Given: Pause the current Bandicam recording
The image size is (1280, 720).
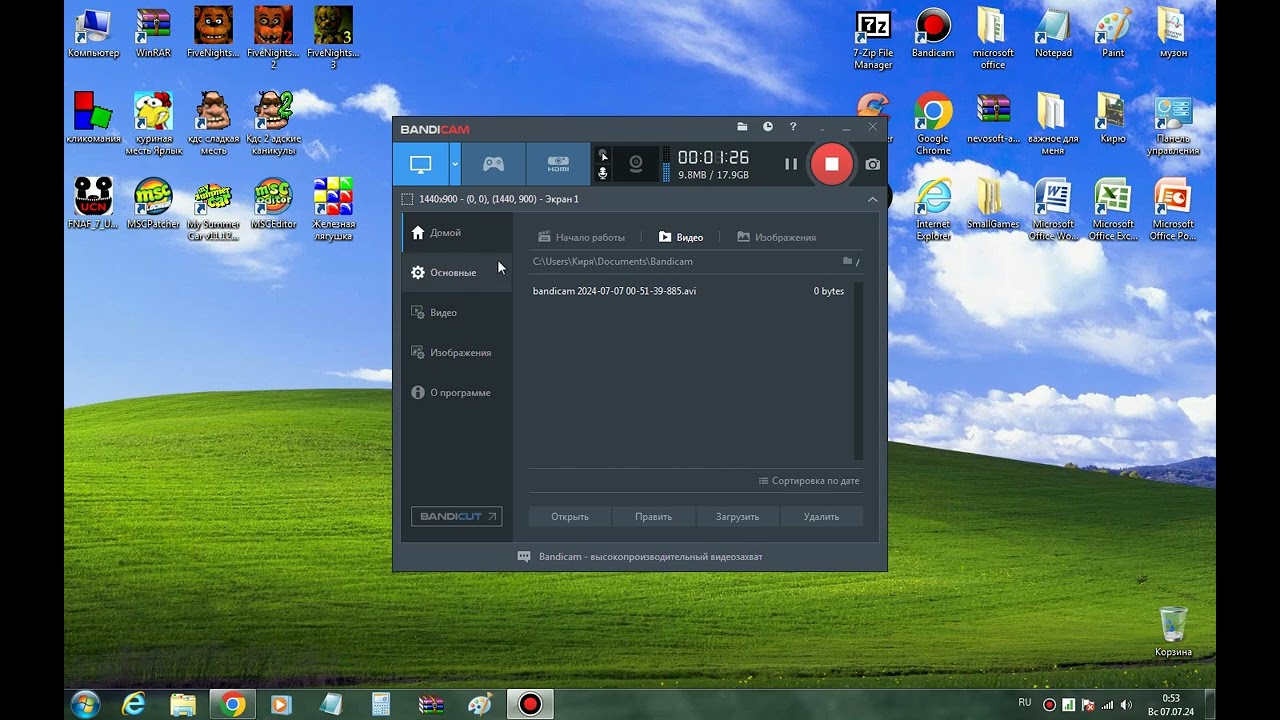Looking at the screenshot, I should coord(791,164).
